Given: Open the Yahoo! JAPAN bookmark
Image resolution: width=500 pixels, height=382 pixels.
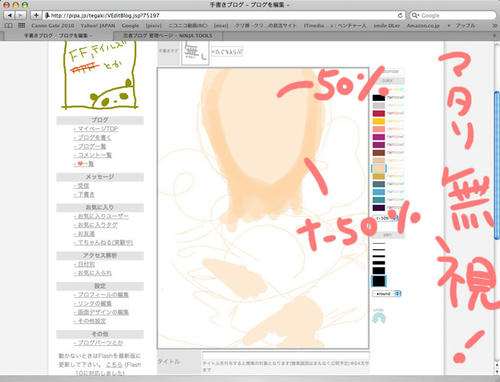Looking at the screenshot, I should pyautogui.click(x=98, y=26).
